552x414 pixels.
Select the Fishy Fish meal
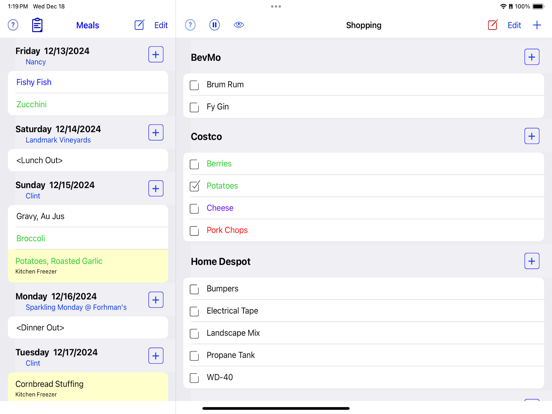click(88, 82)
